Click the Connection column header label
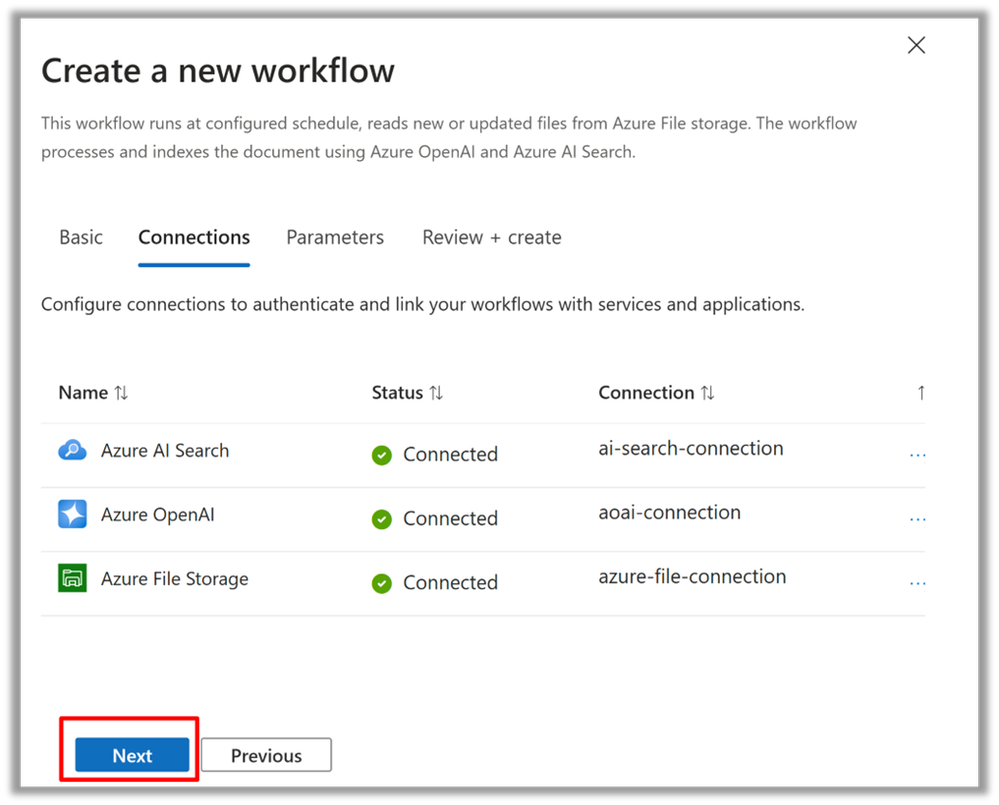Viewport: 999px width, 805px height. click(646, 393)
